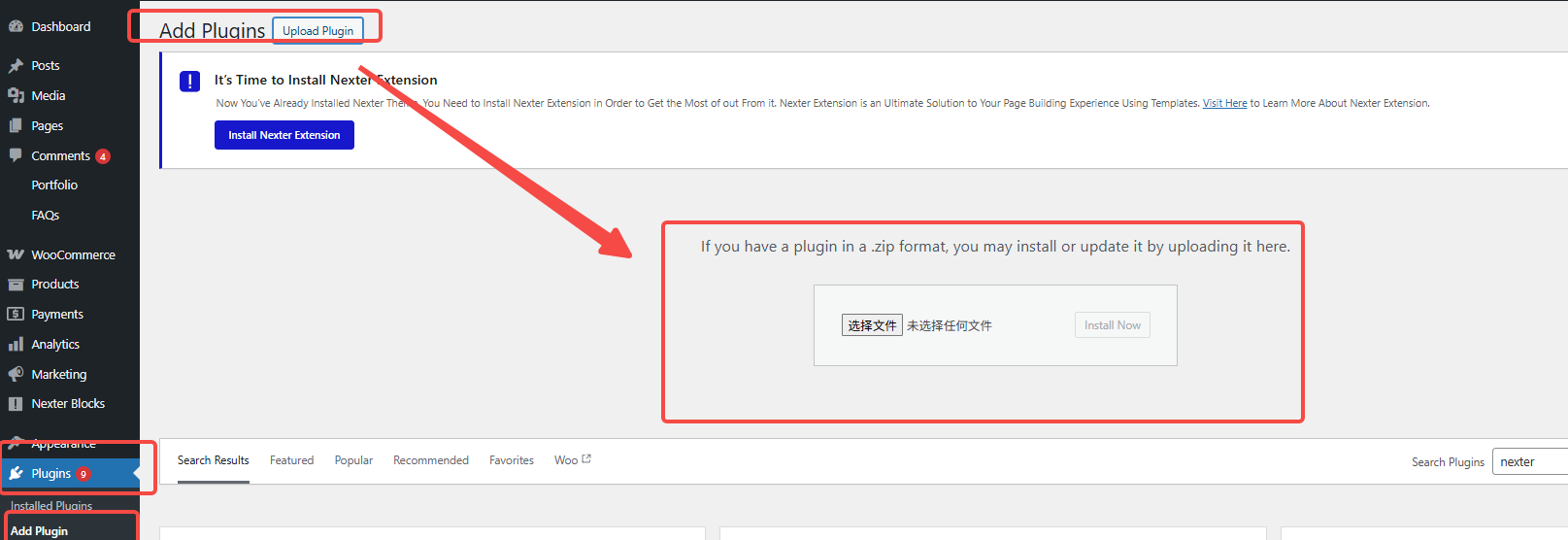Screen dimensions: 1568x540
Task: Click the Marketing megaphone icon
Action: coord(16,375)
